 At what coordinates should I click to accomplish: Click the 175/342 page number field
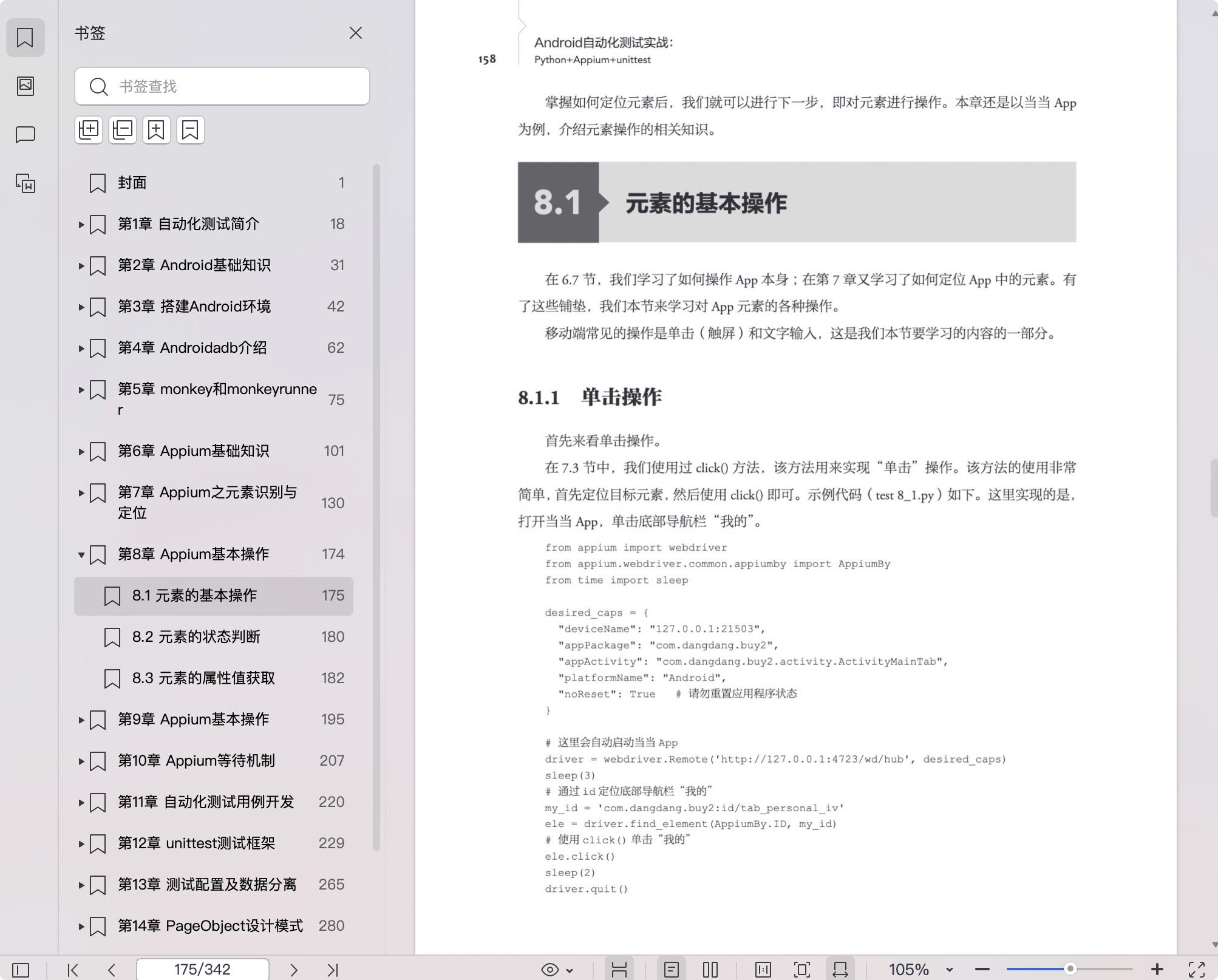(x=202, y=969)
